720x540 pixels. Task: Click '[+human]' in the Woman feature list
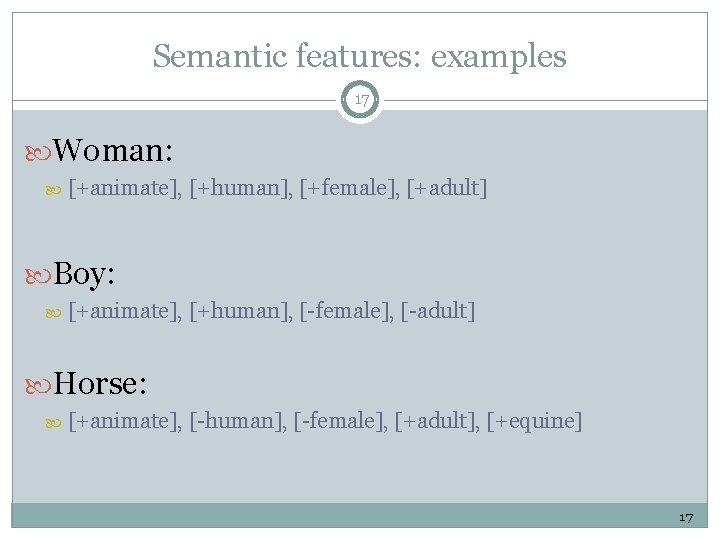(x=240, y=189)
